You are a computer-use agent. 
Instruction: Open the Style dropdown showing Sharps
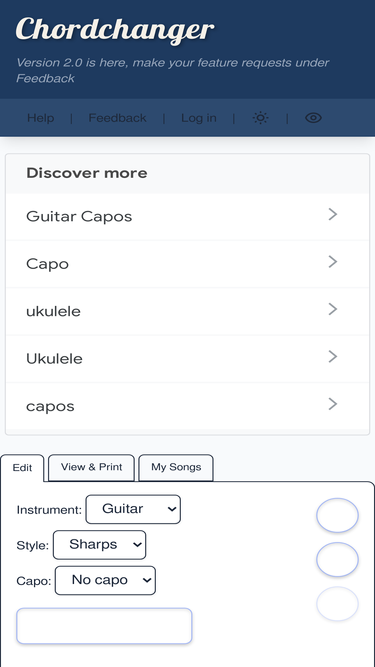99,545
